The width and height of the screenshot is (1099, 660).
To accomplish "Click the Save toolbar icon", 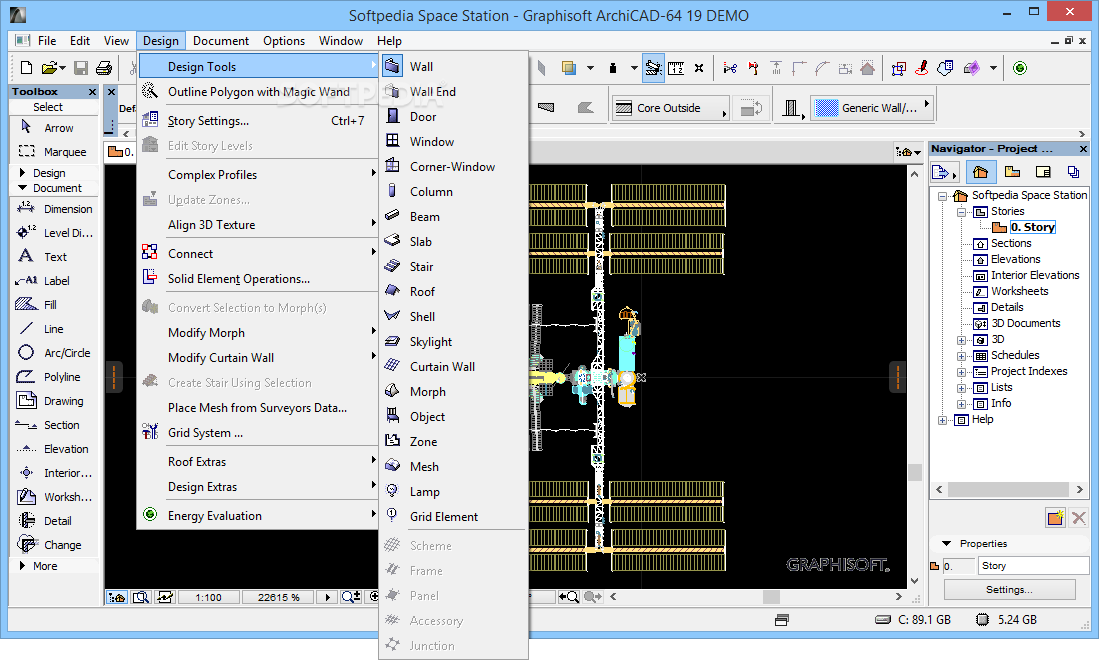I will pyautogui.click(x=81, y=68).
